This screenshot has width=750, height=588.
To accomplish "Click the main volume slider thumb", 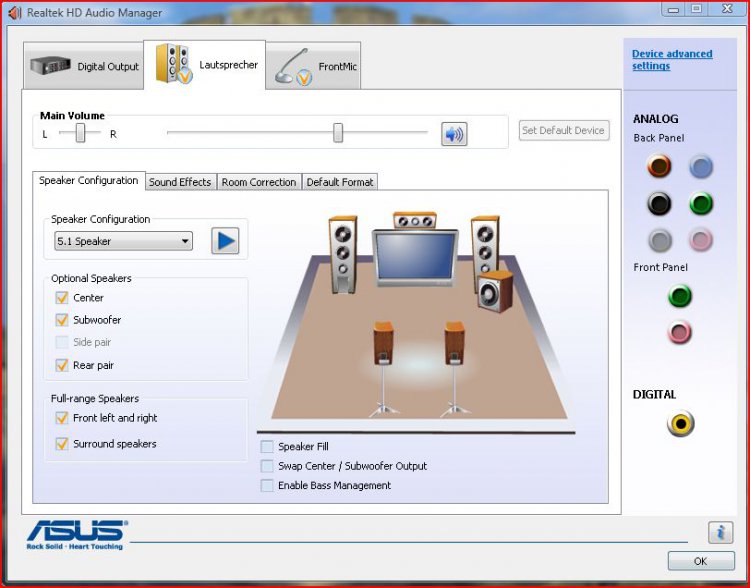I will point(338,133).
